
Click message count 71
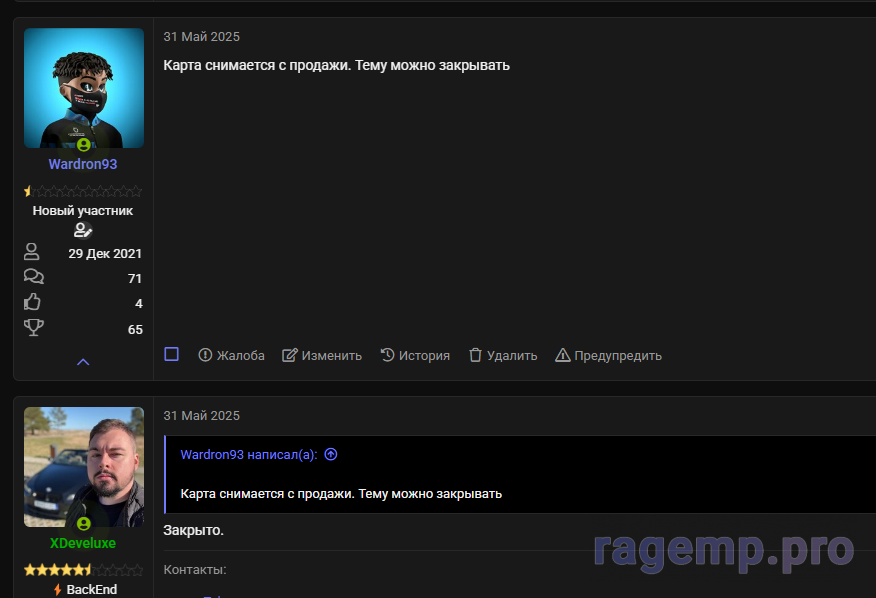click(135, 278)
